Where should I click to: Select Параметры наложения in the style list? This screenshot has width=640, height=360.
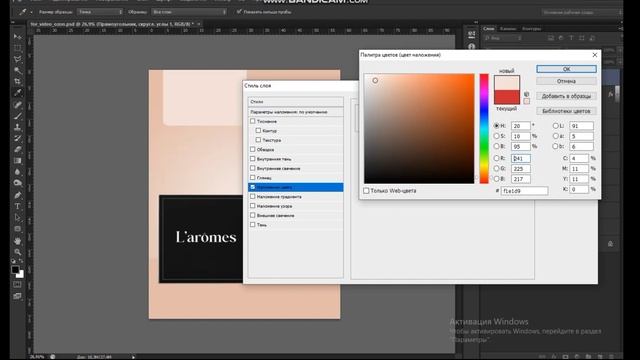(296, 112)
